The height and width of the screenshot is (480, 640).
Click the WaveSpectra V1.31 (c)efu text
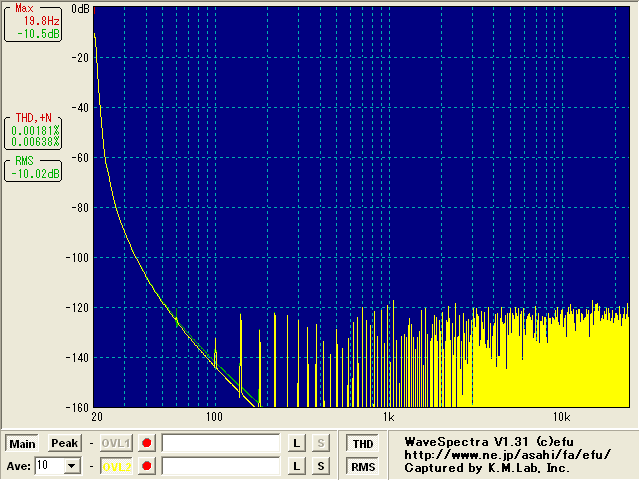tap(489, 442)
